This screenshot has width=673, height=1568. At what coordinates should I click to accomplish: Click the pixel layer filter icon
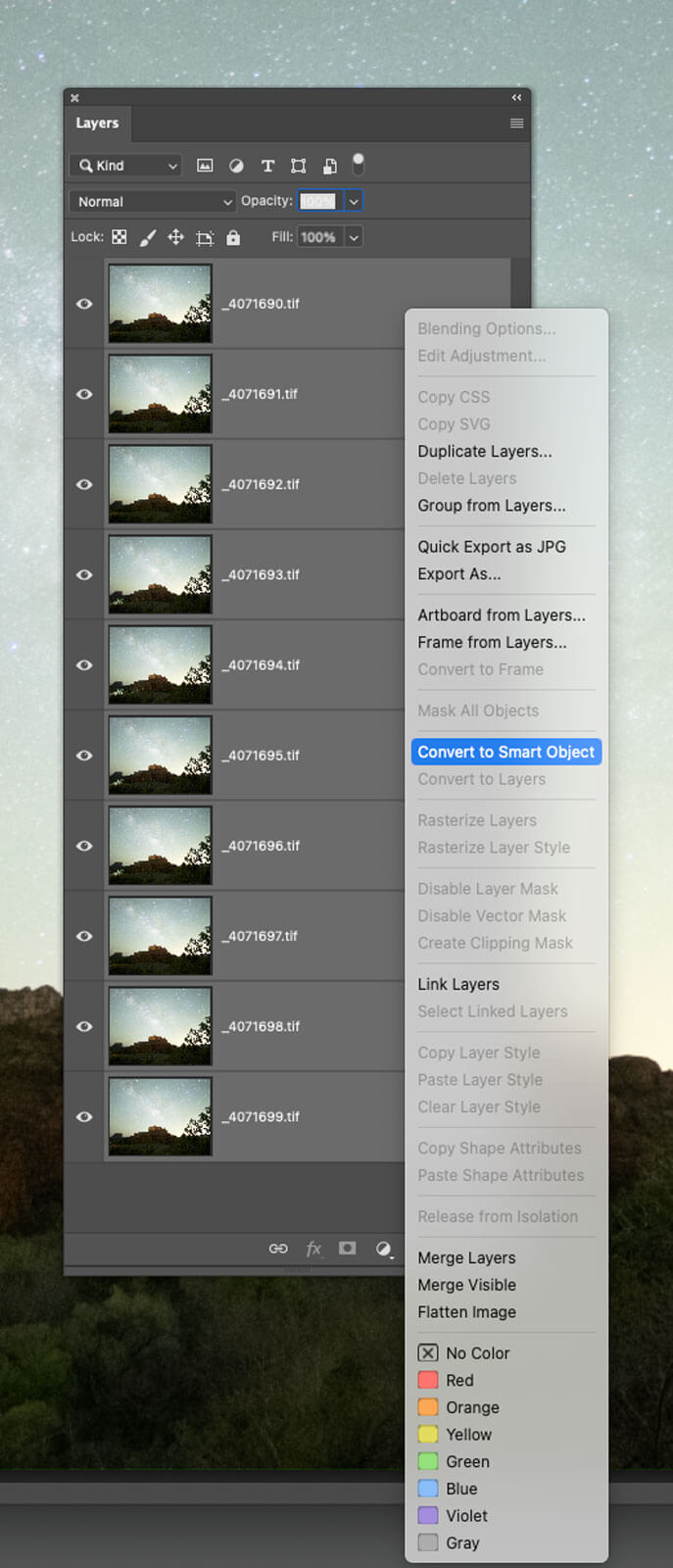(205, 166)
